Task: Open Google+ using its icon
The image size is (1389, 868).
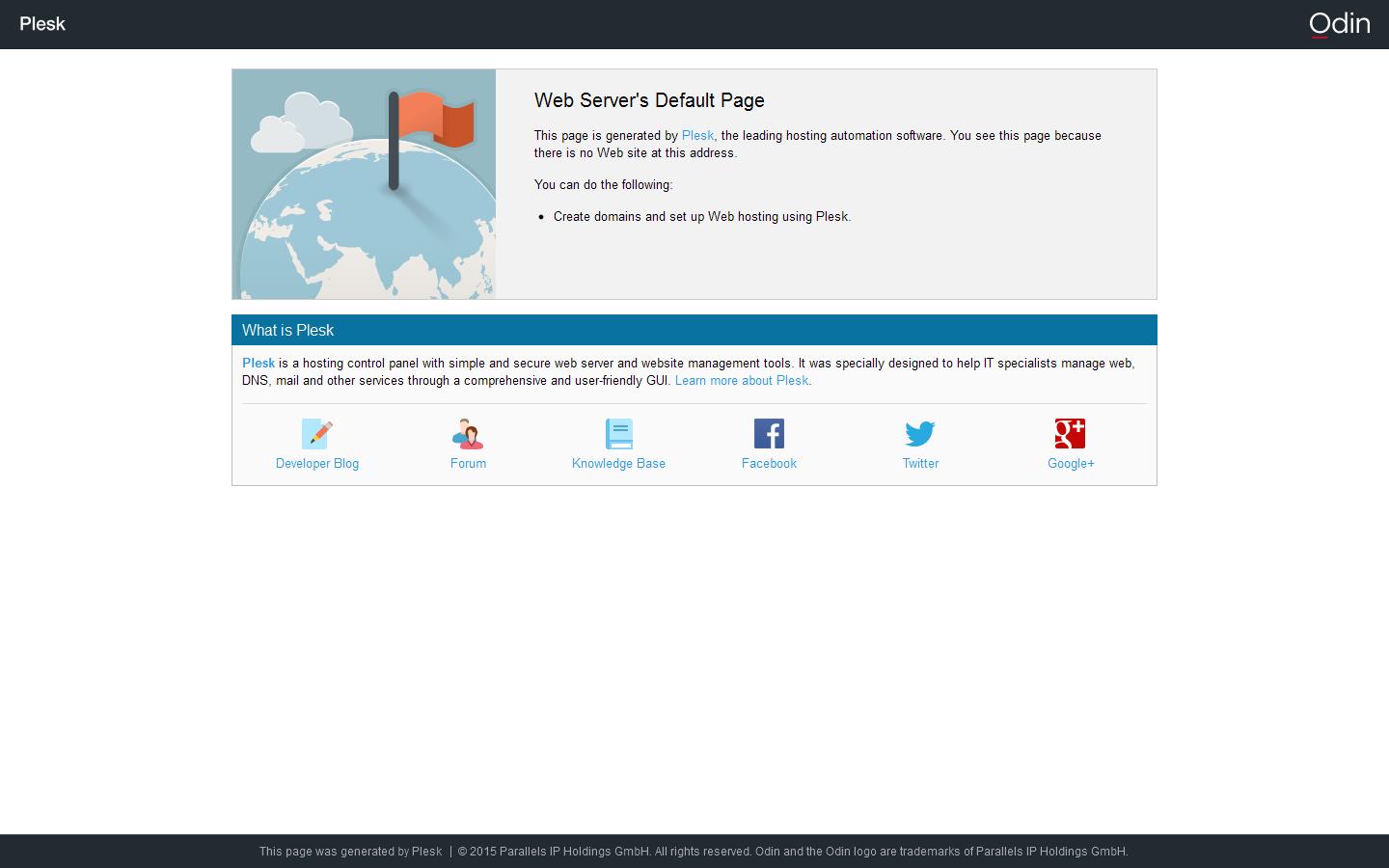Action: [x=1071, y=434]
